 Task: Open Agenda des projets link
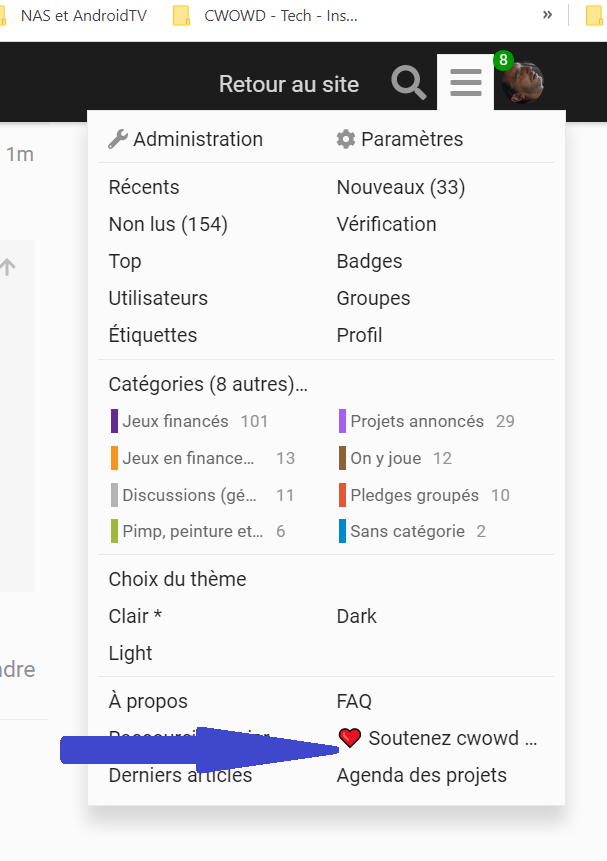pos(422,776)
